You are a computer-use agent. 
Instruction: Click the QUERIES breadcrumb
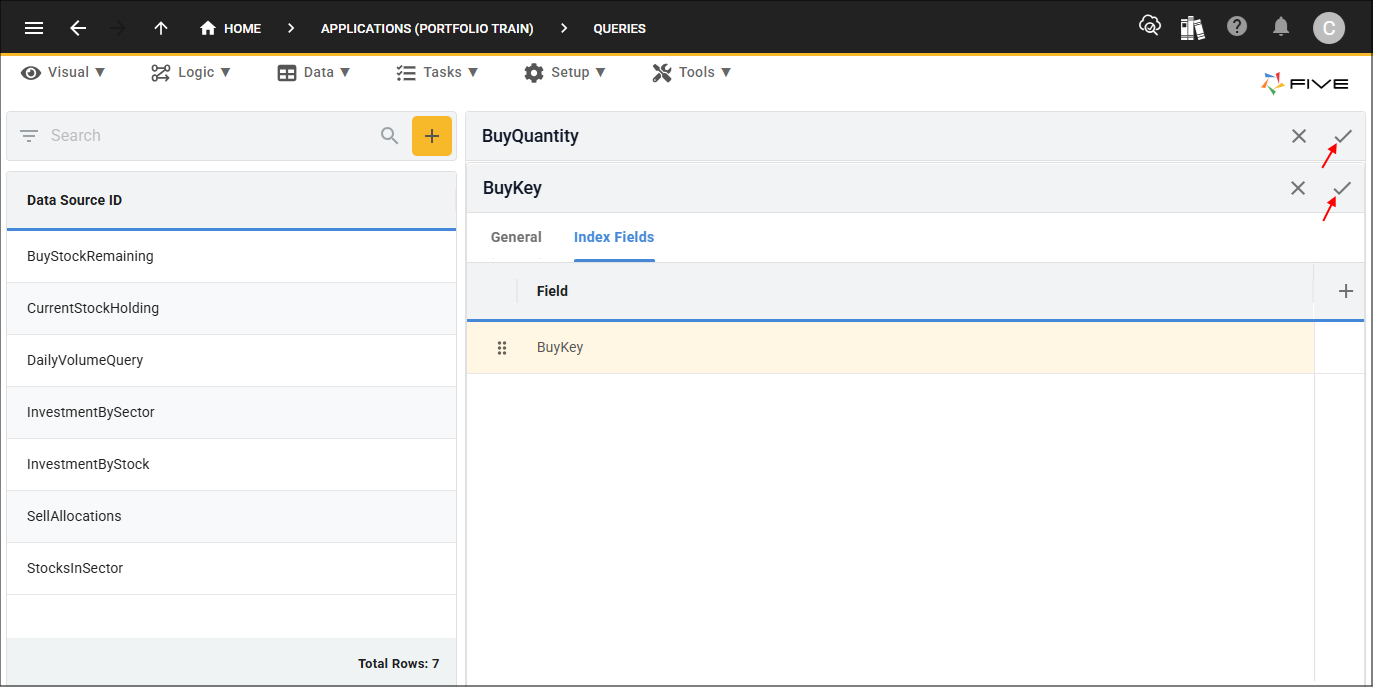(620, 29)
